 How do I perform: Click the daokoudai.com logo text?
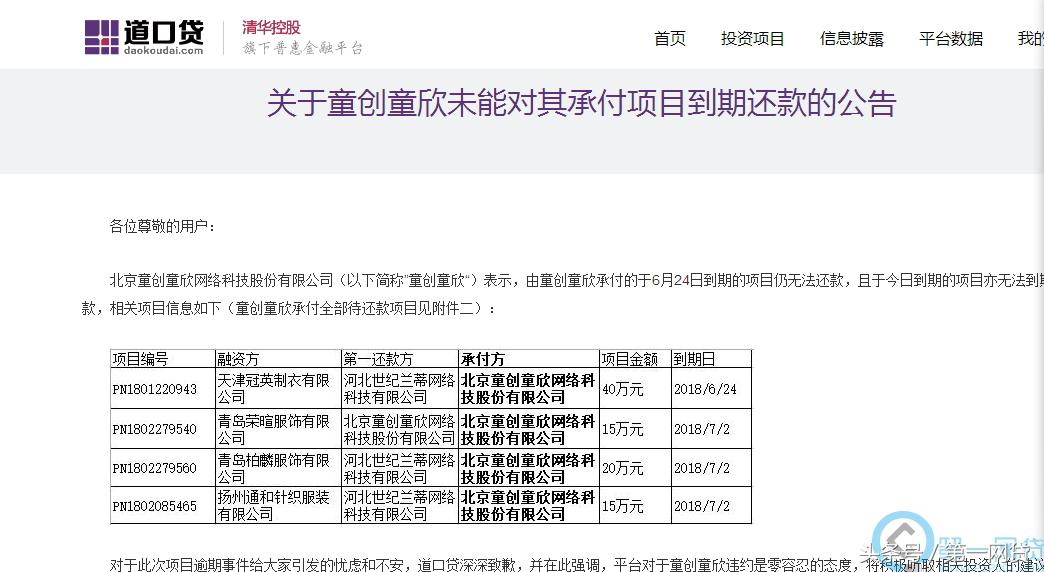pyautogui.click(x=164, y=50)
